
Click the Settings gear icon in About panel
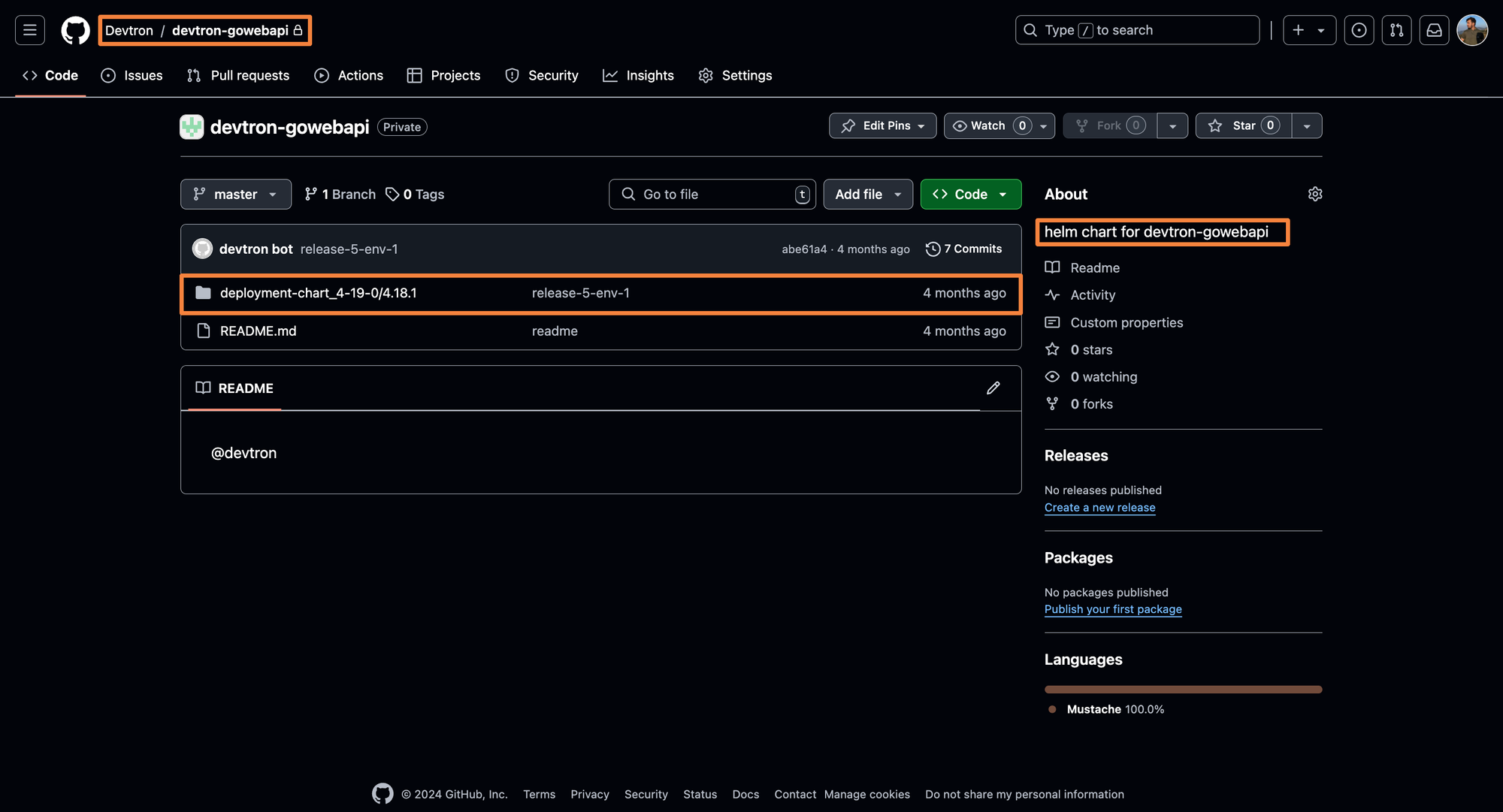coord(1314,194)
